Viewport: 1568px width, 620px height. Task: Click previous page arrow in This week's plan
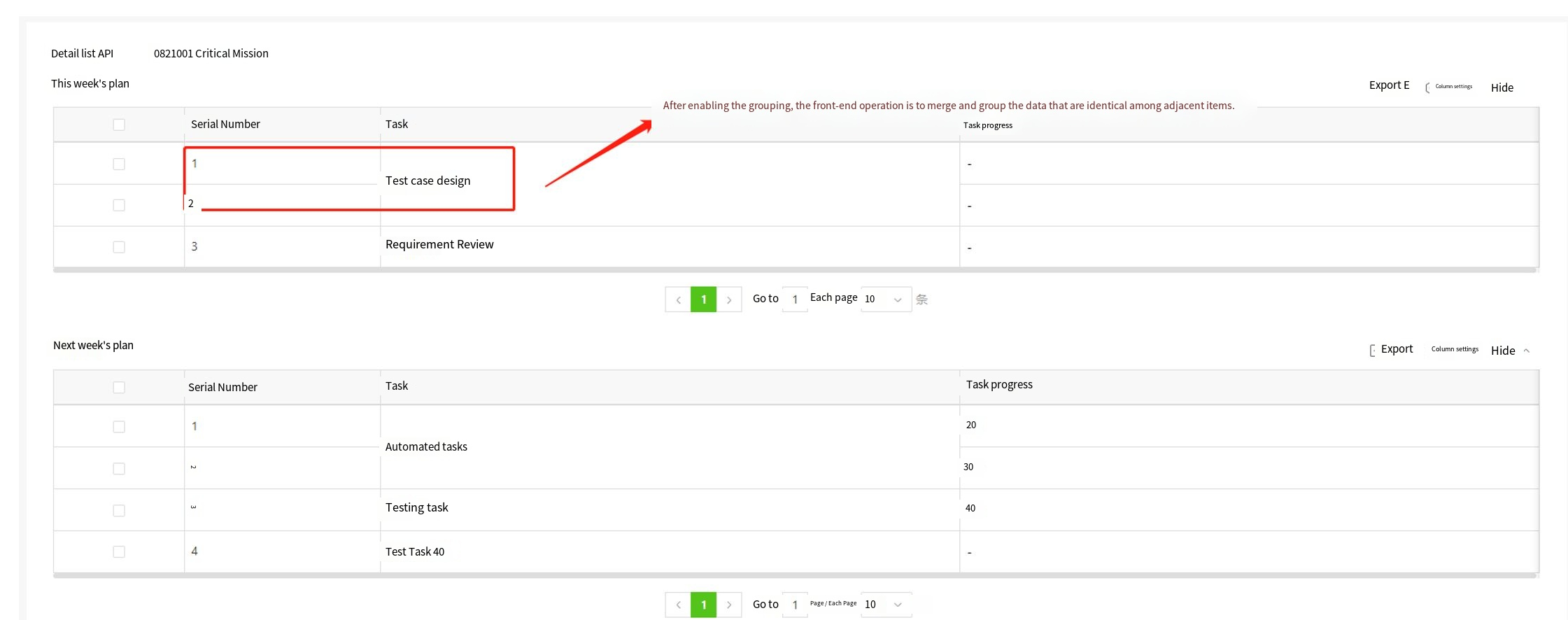678,300
